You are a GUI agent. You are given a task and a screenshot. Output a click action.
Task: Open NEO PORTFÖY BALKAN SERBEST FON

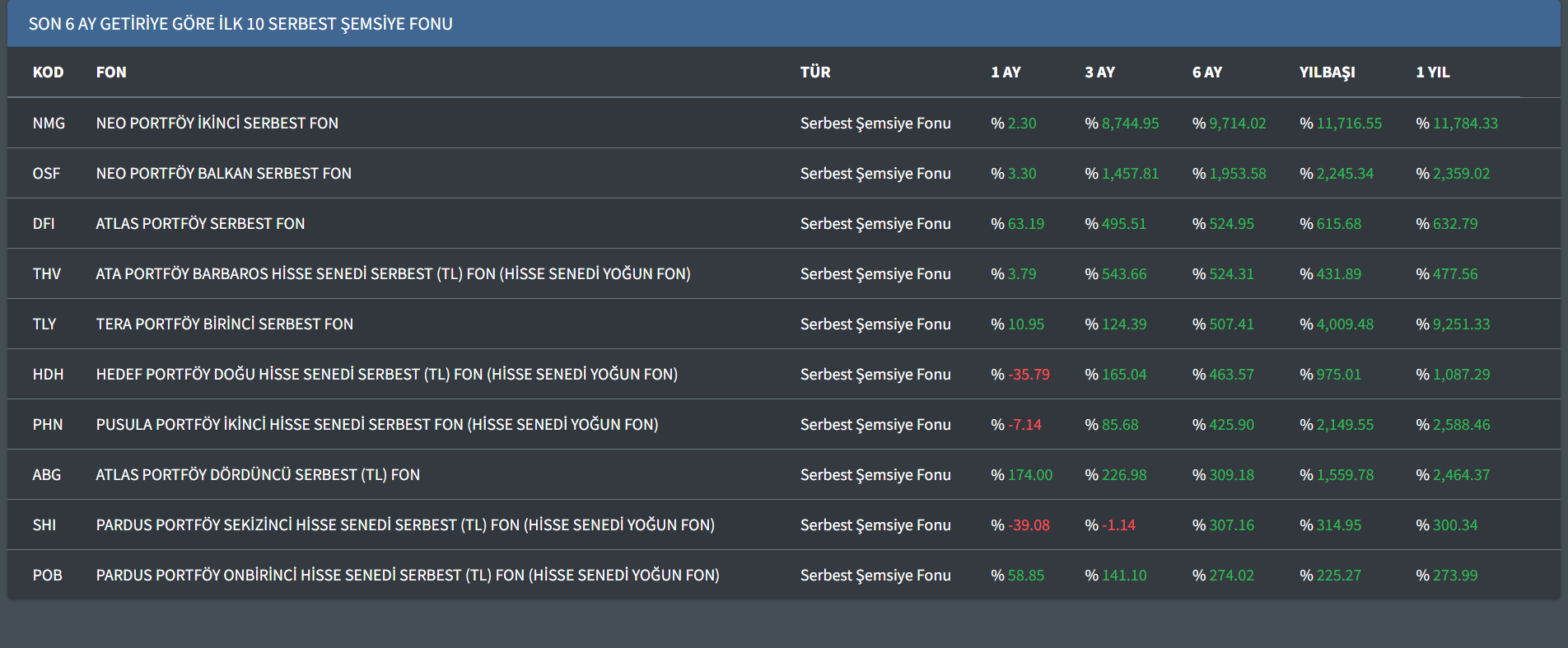[x=223, y=174]
